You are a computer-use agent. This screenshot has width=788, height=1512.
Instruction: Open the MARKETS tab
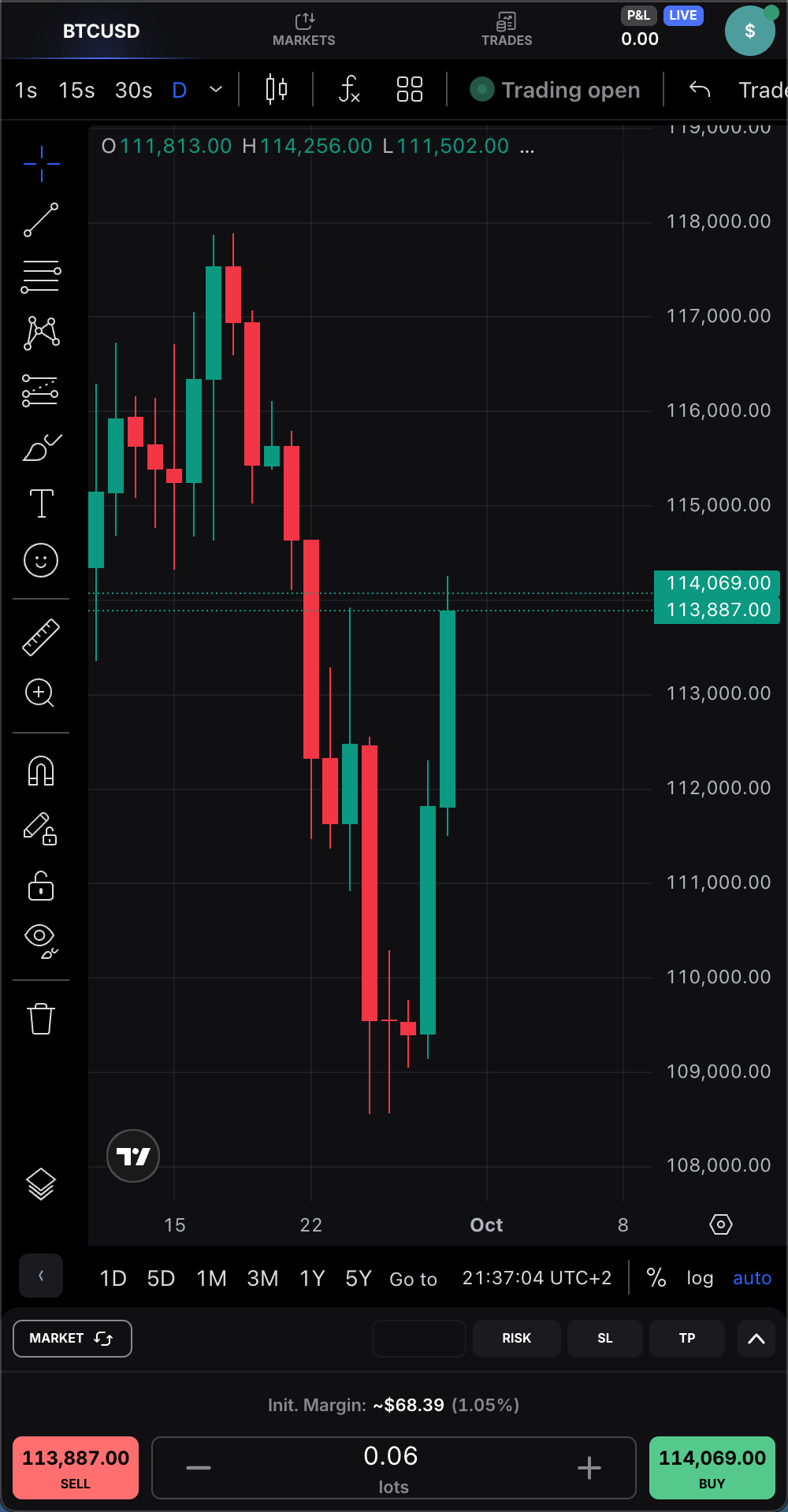click(304, 30)
